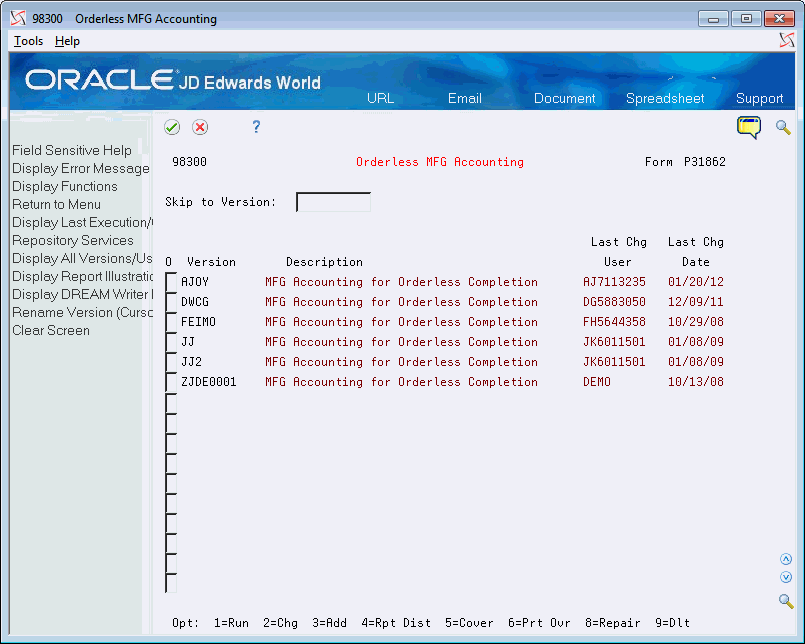Click Display DREAM Writer link
Screen dimensions: 805x644
[x=82, y=294]
